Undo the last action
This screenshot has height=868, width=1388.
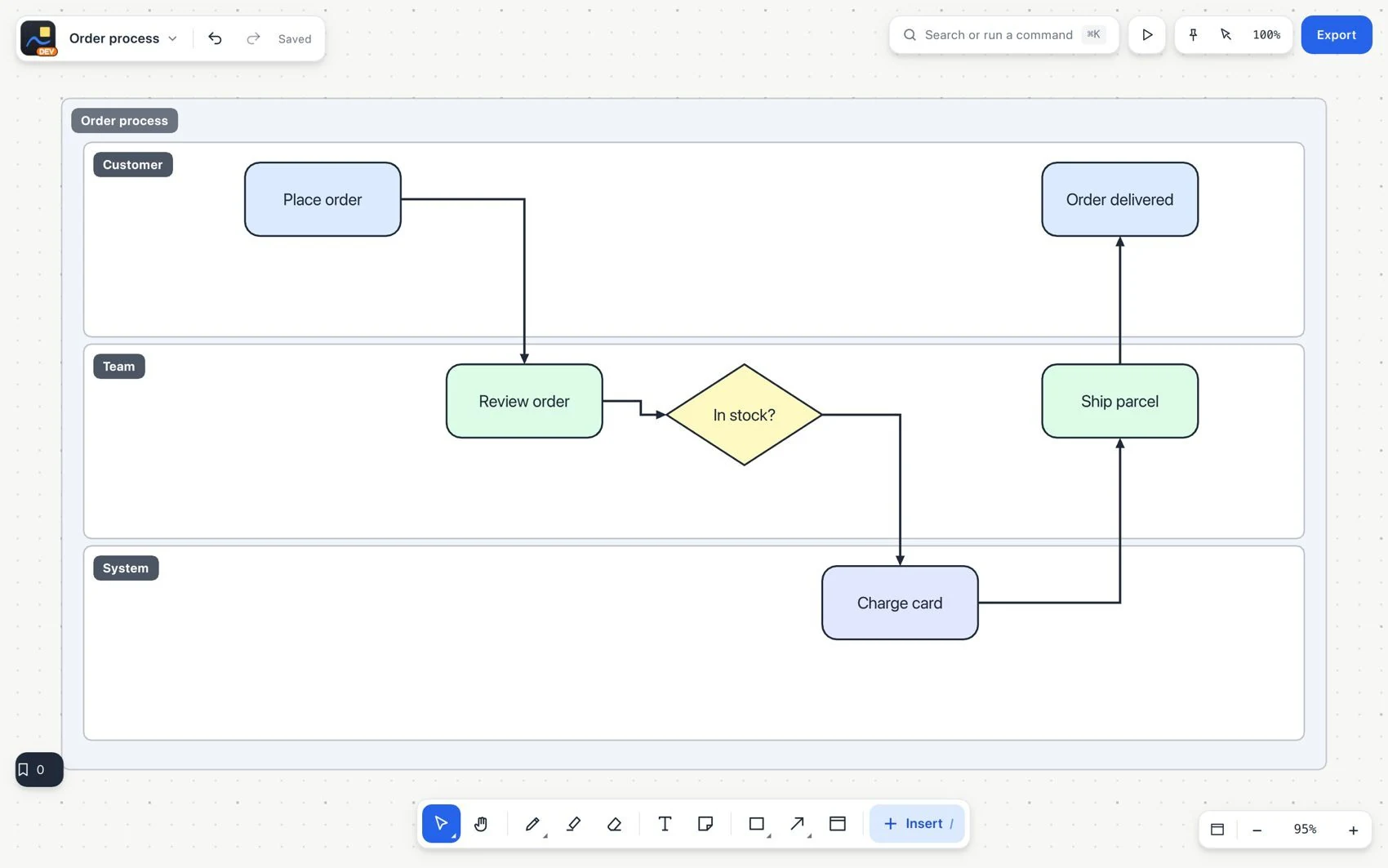click(215, 38)
